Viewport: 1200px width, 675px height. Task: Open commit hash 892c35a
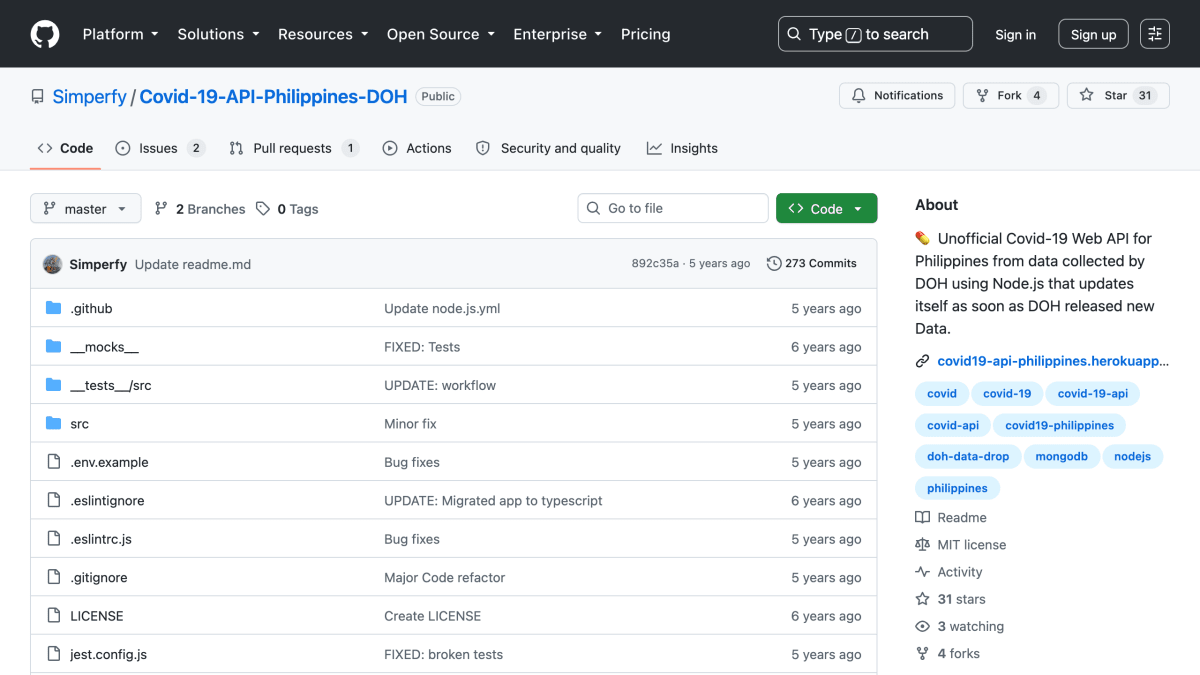655,264
